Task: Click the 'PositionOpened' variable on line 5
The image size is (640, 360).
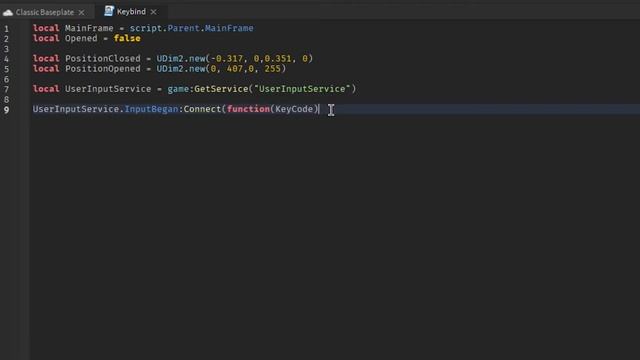Action: (x=102, y=69)
